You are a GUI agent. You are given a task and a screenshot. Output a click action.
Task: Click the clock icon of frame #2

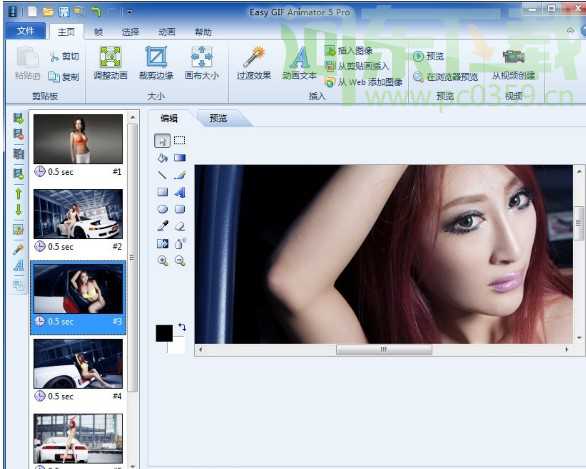[x=40, y=246]
